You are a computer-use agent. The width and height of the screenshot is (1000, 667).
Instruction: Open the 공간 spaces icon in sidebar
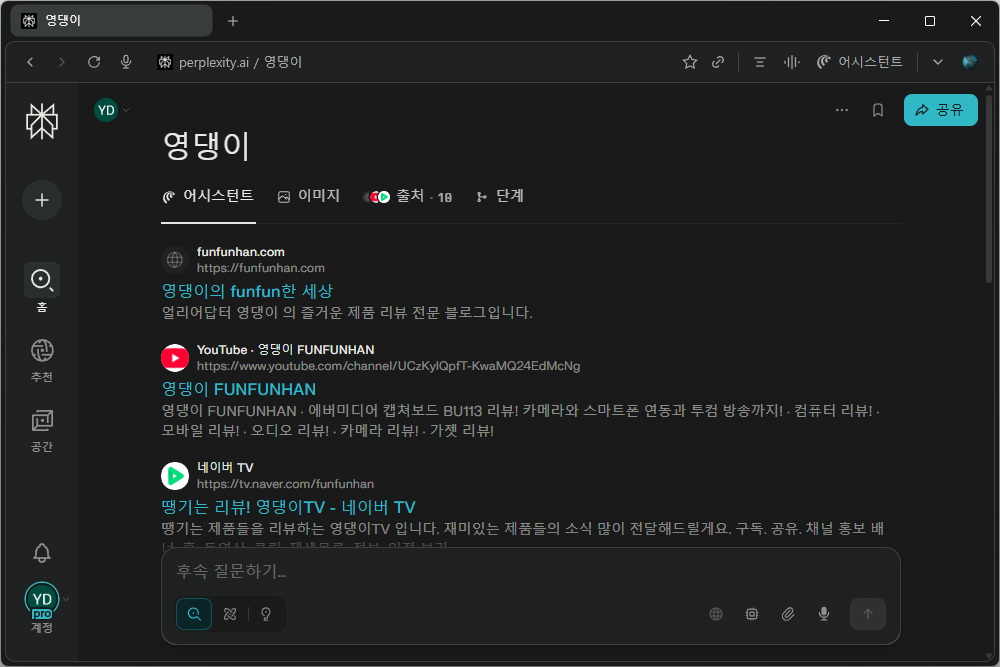[42, 420]
